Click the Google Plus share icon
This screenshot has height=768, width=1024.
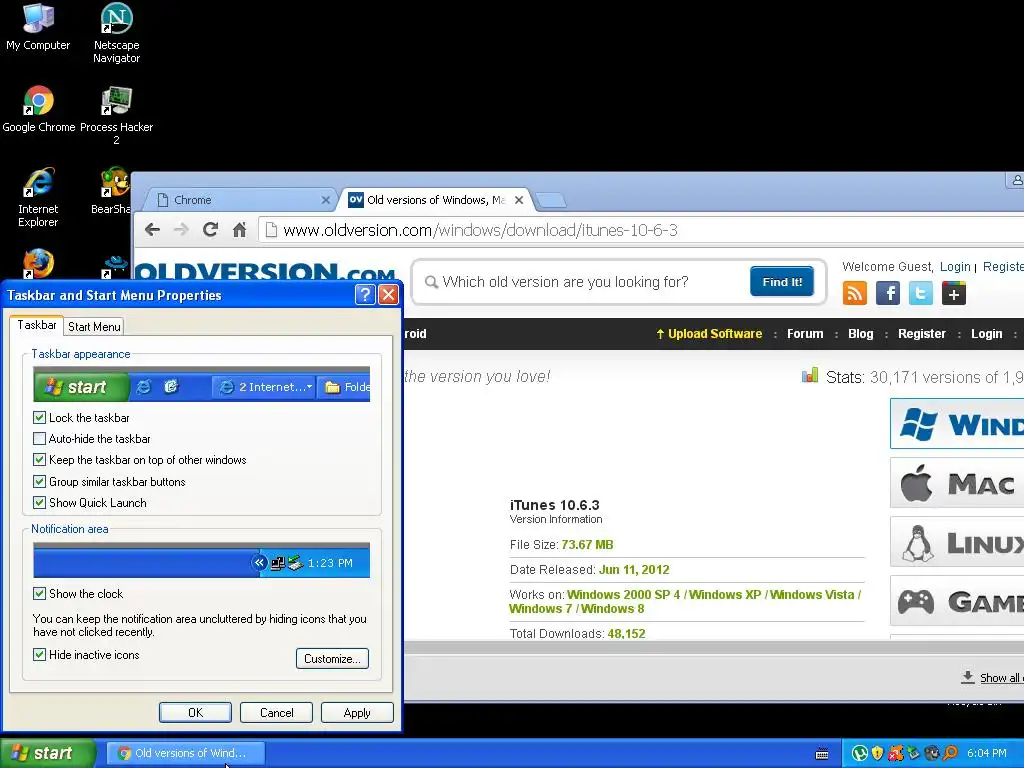[953, 293]
